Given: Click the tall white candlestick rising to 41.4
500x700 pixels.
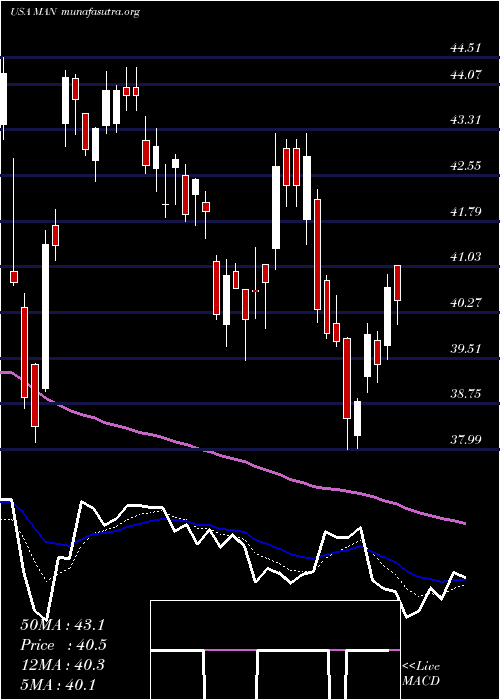Looking at the screenshot, I should click(46, 317).
